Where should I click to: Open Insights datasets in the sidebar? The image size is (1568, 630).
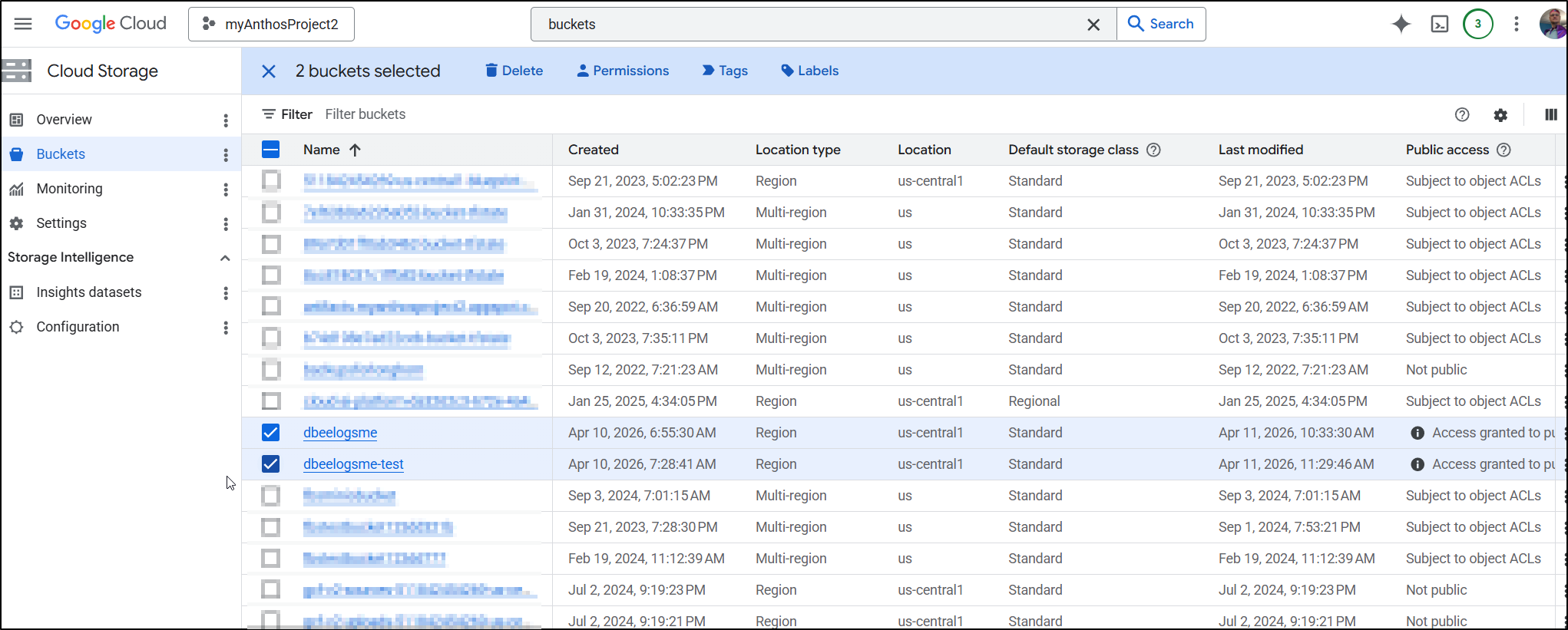coord(88,292)
